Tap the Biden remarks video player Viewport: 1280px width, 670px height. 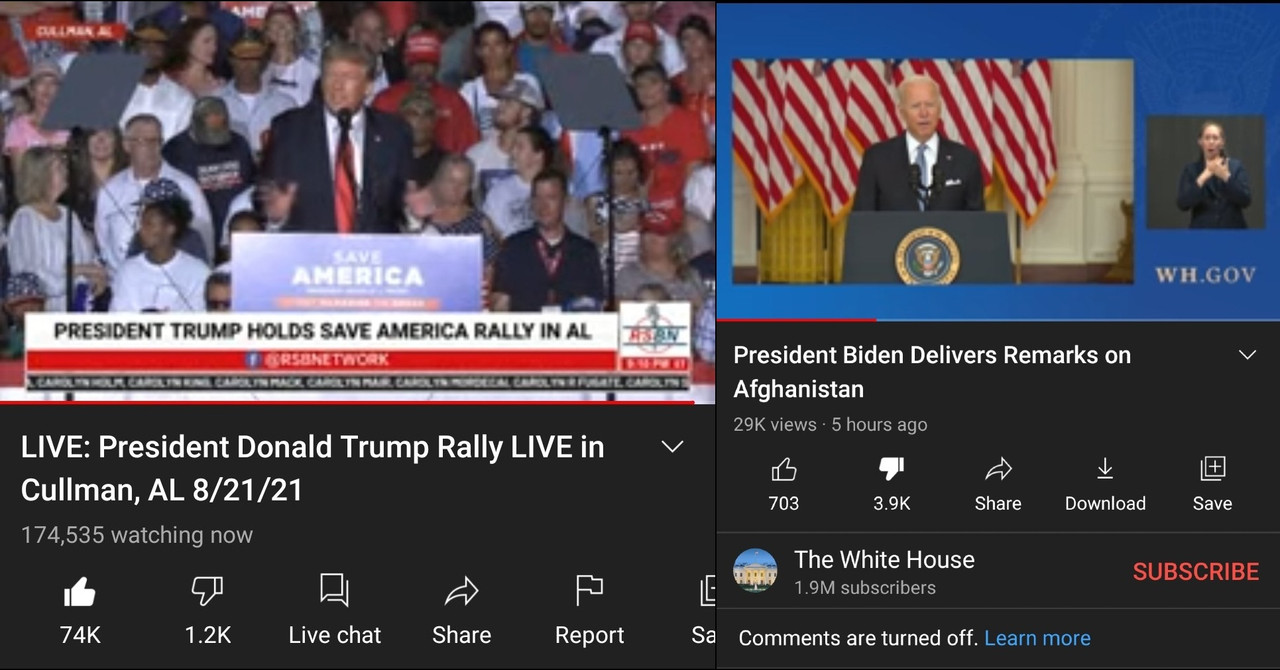click(998, 161)
